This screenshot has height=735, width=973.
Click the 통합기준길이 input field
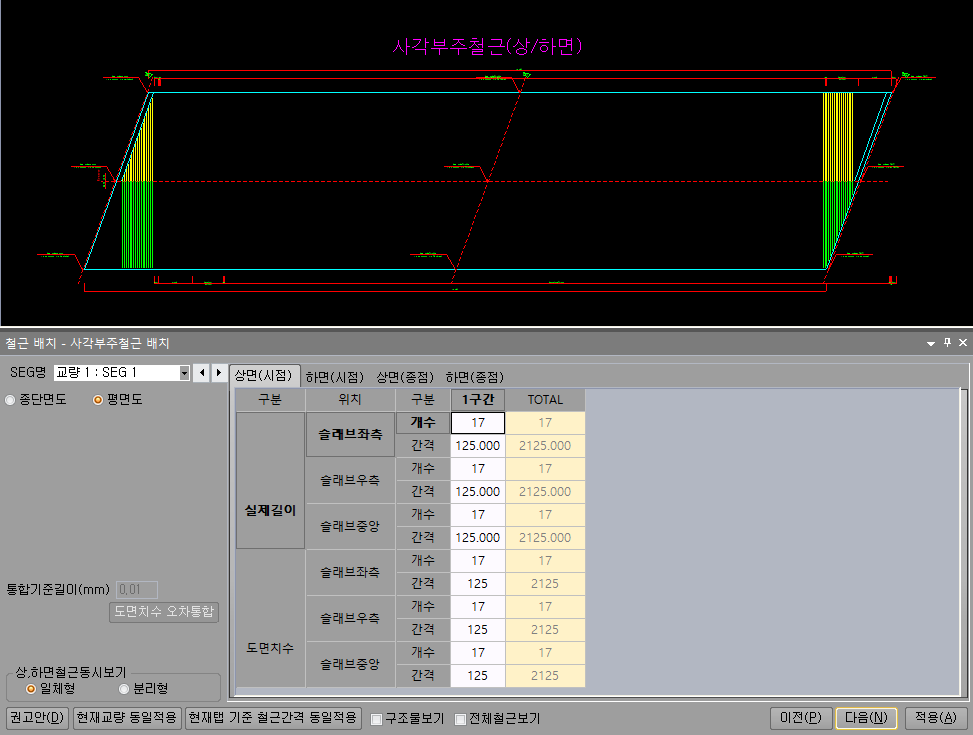[x=137, y=590]
